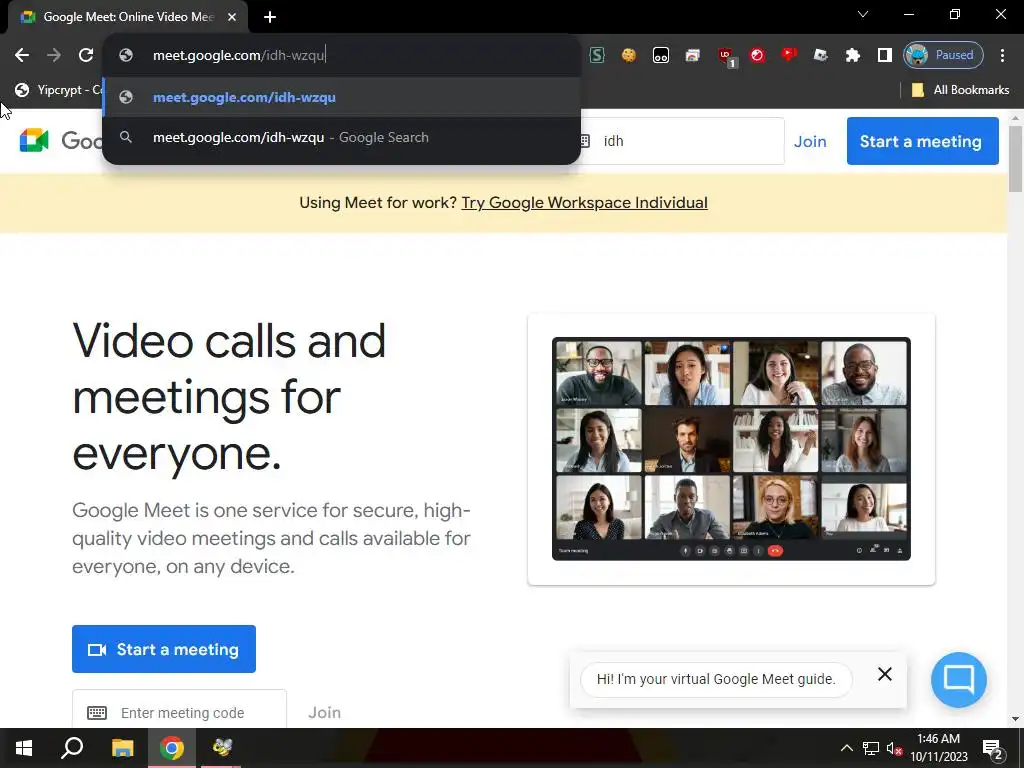
Task: Open the Yipcrypt bookmark
Action: pyautogui.click(x=59, y=90)
